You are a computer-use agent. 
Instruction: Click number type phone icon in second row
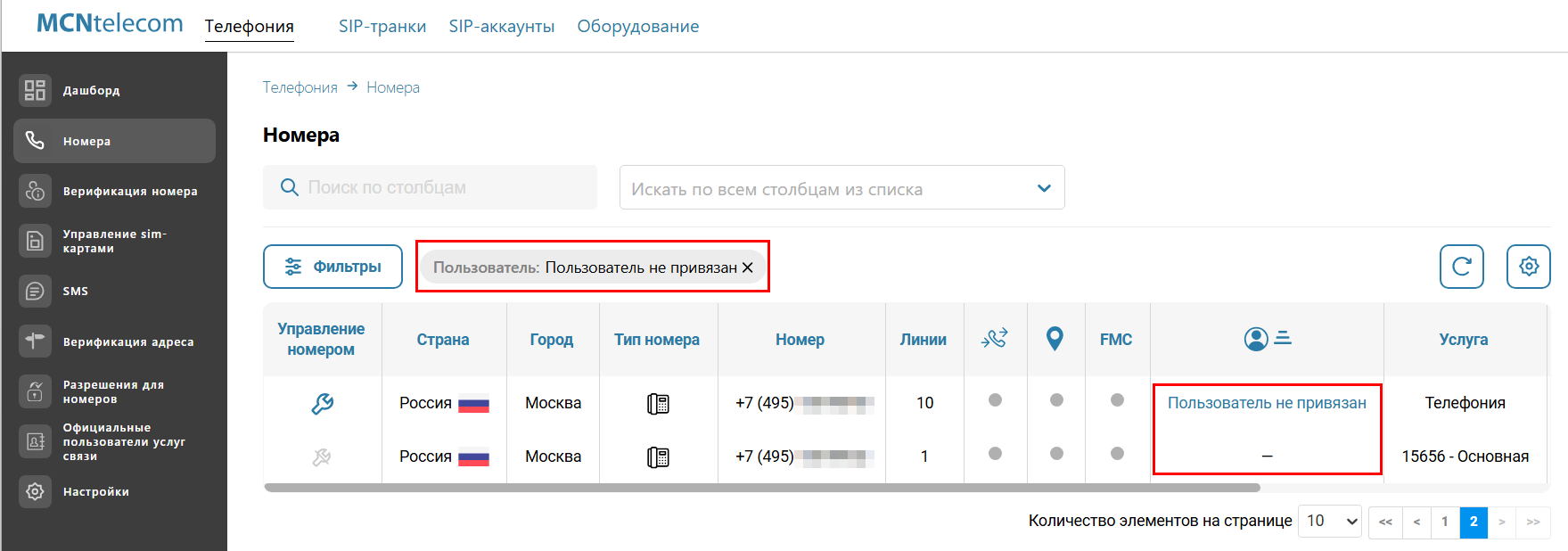(x=658, y=457)
